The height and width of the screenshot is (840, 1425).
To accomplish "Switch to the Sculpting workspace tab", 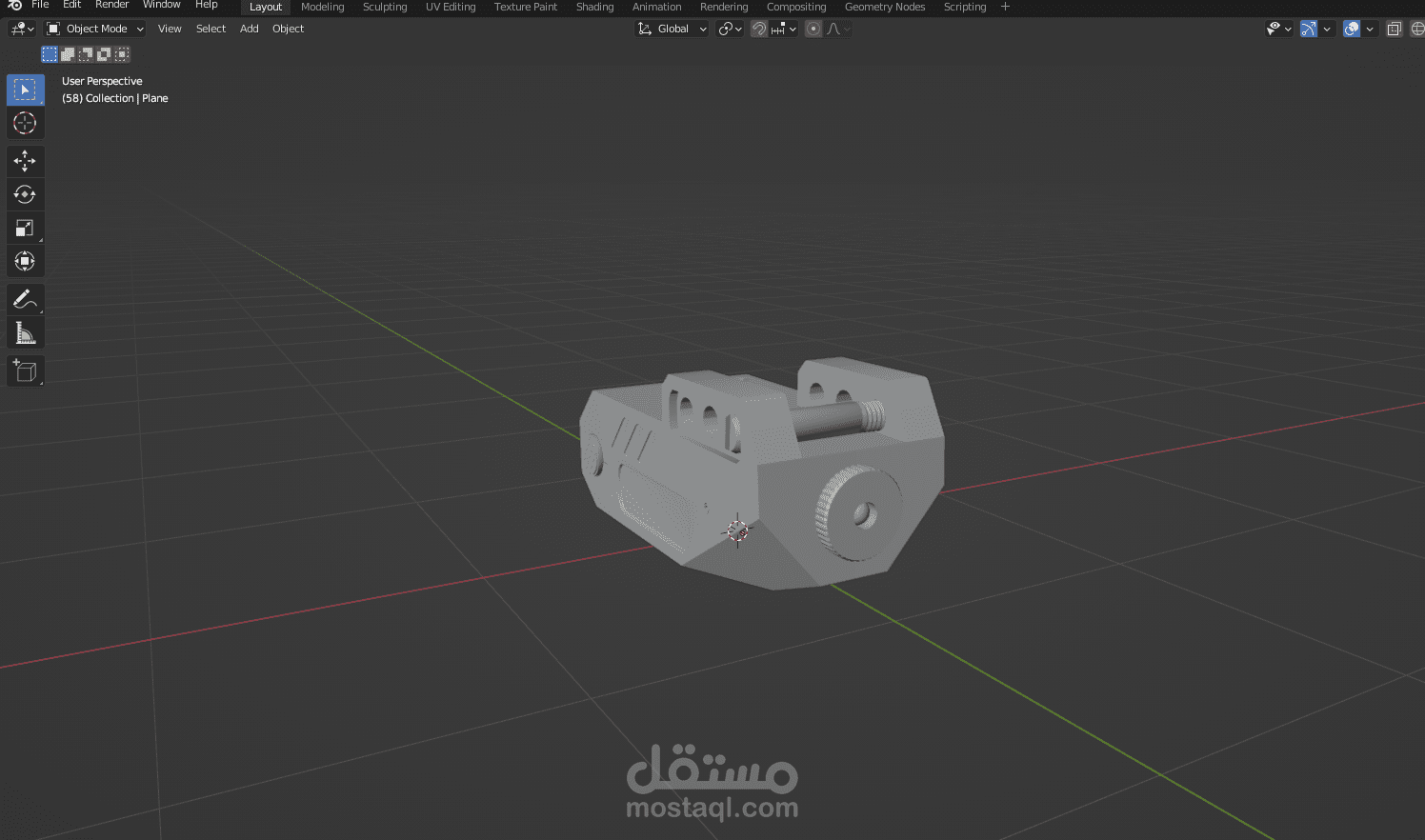I will point(385,7).
